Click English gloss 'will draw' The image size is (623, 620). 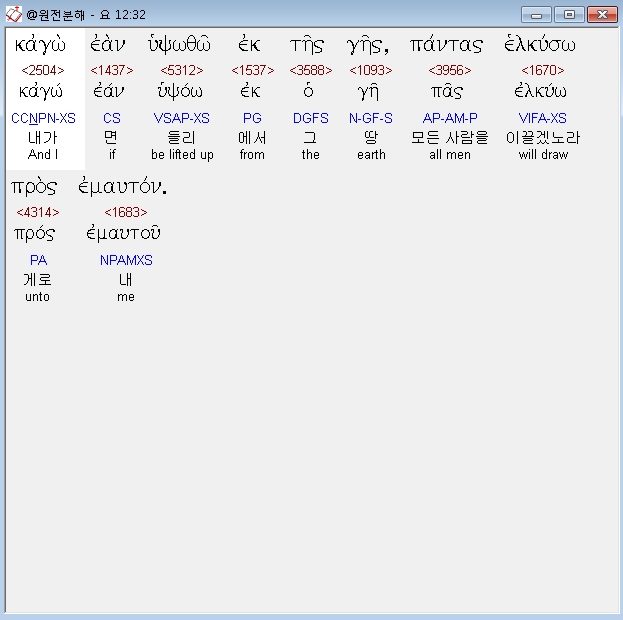[543, 155]
